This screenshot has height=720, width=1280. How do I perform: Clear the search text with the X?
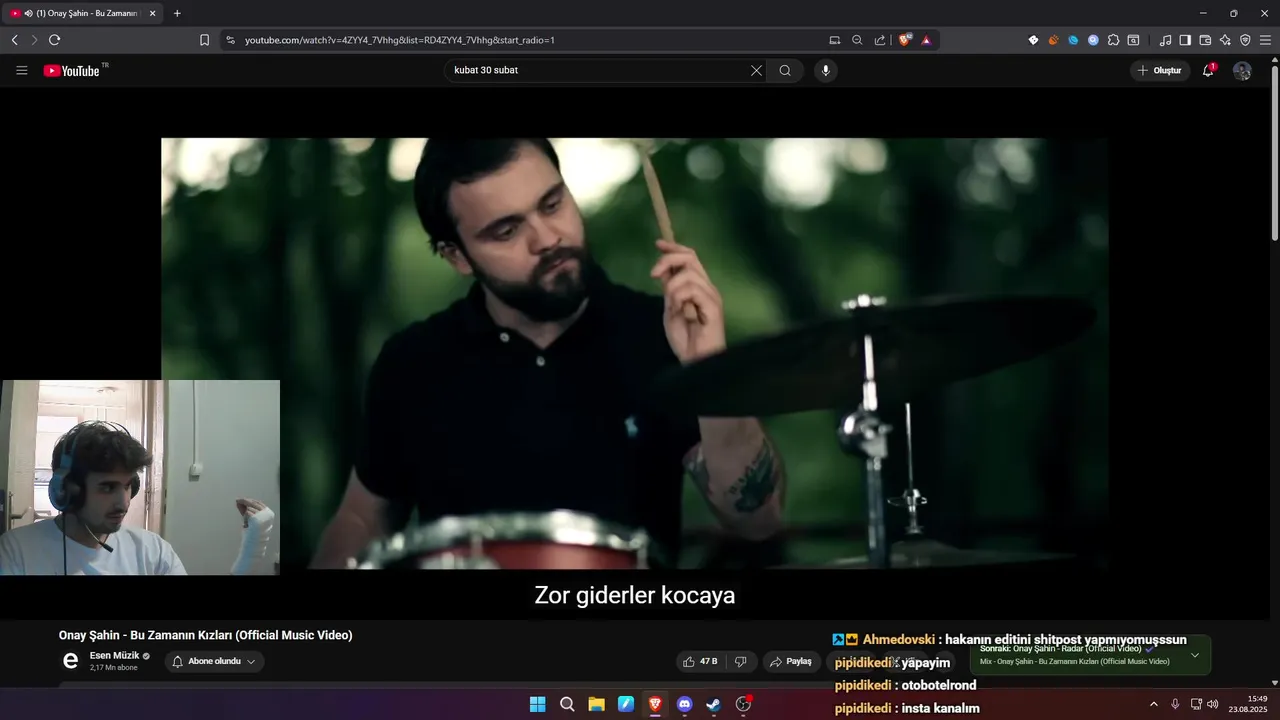pos(756,70)
